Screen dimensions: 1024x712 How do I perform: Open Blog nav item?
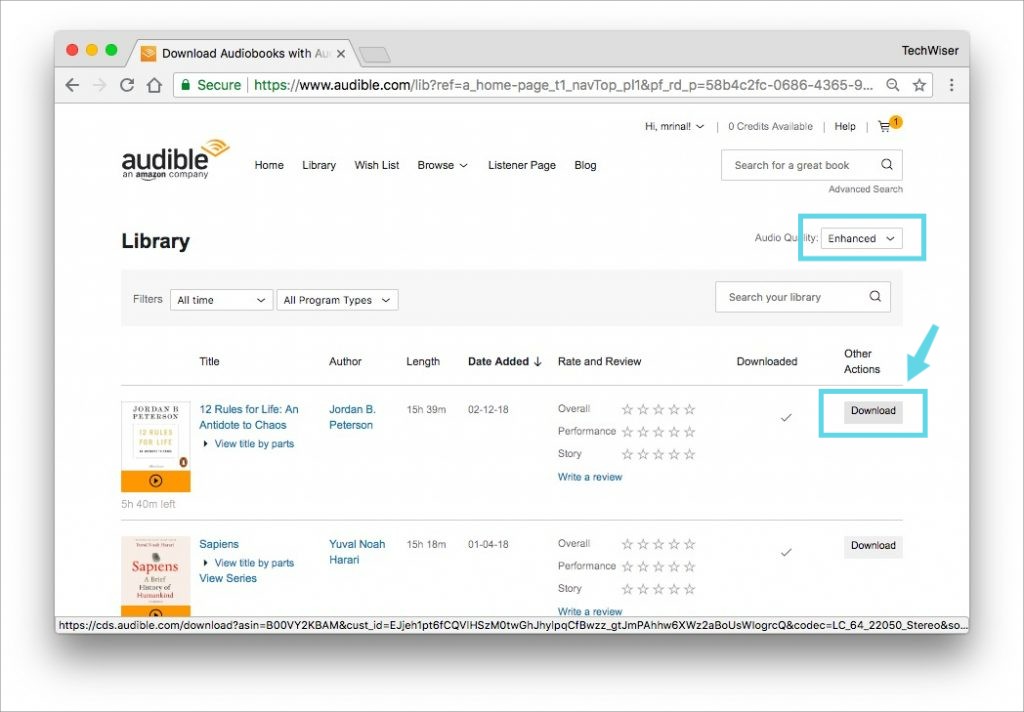pyautogui.click(x=585, y=165)
